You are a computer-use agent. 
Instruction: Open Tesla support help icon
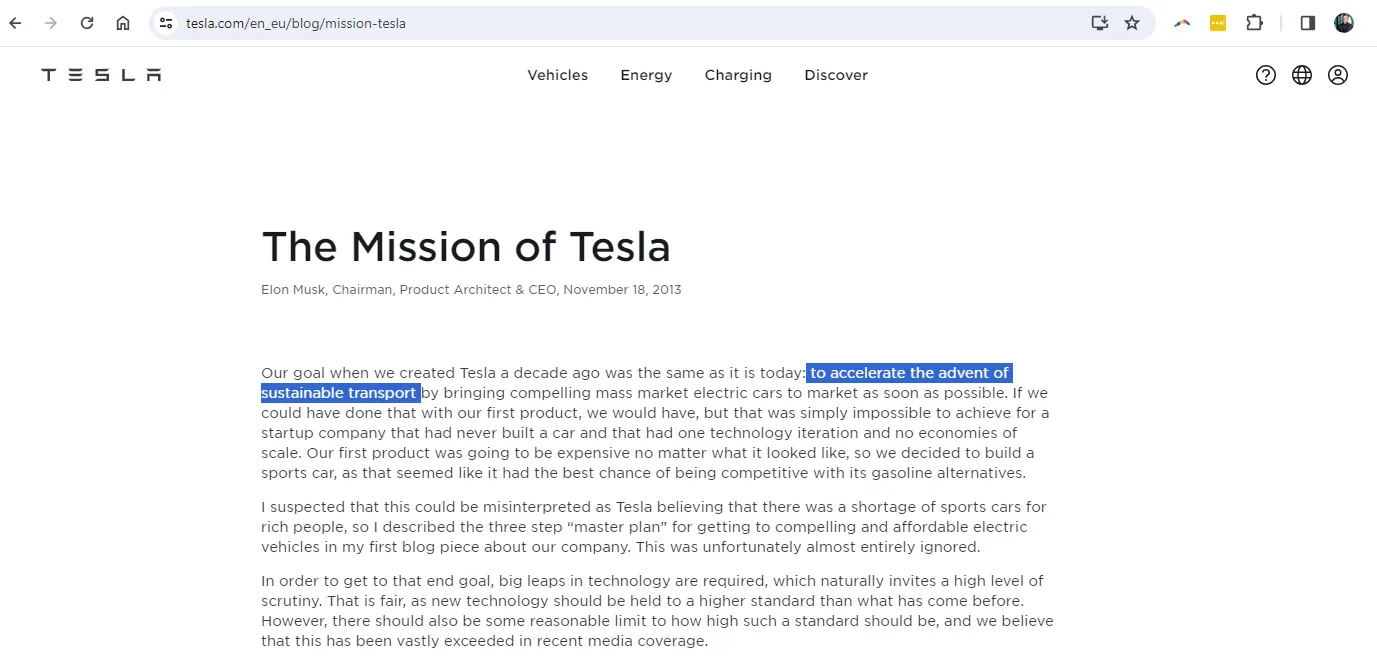(x=1266, y=75)
